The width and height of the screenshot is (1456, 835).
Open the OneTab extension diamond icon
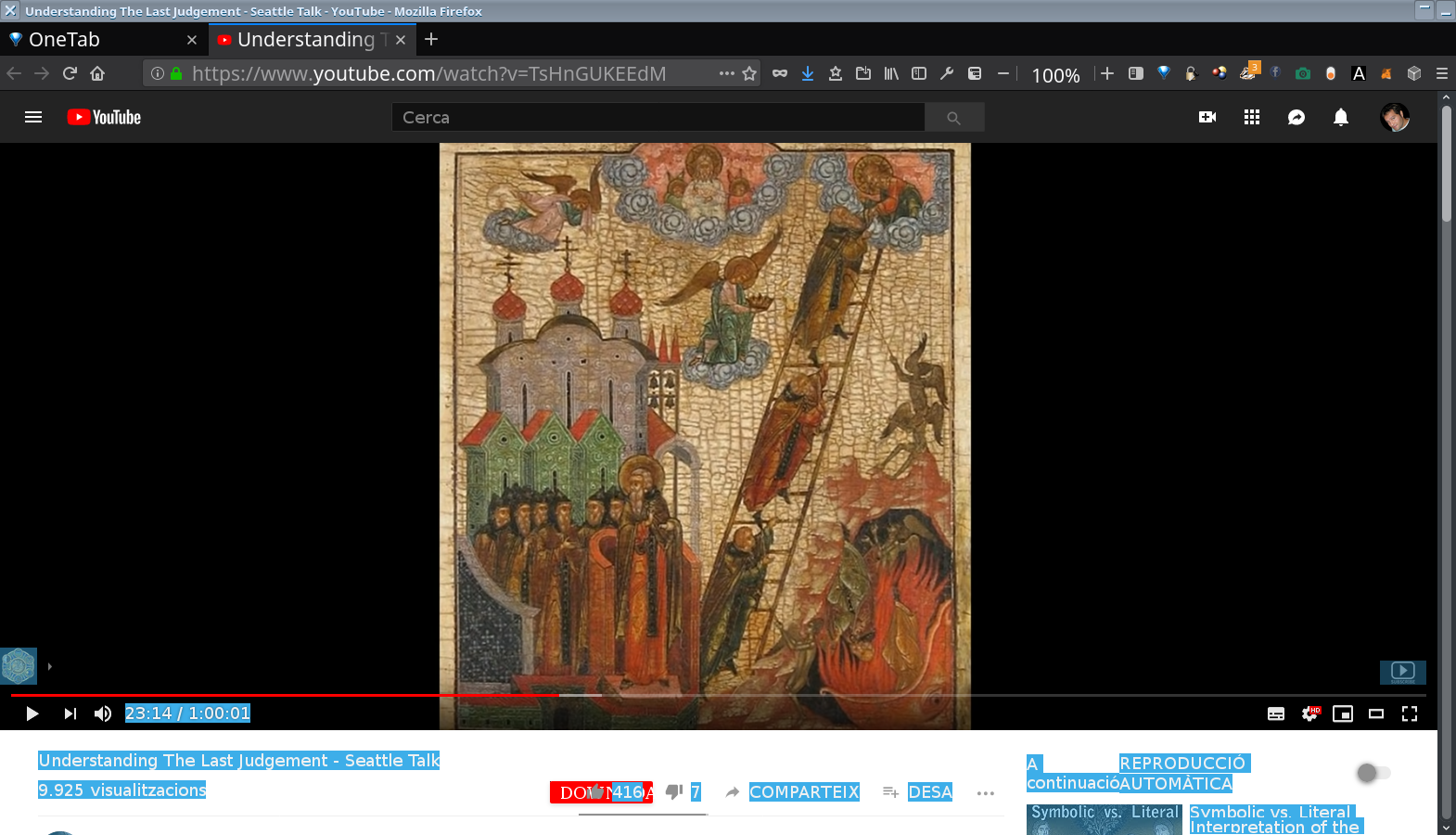pyautogui.click(x=1164, y=73)
